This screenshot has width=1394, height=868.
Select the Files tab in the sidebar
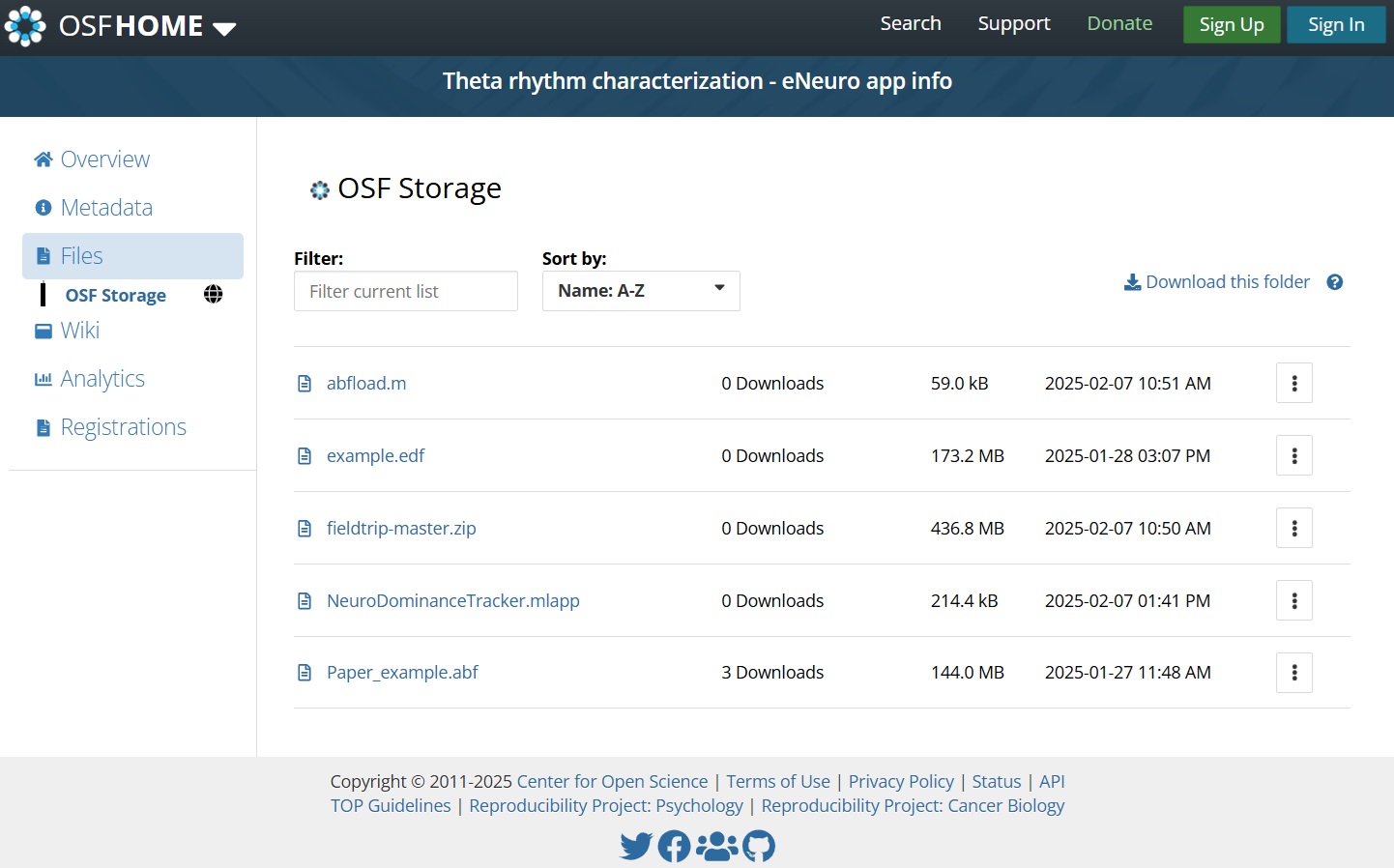tap(81, 255)
